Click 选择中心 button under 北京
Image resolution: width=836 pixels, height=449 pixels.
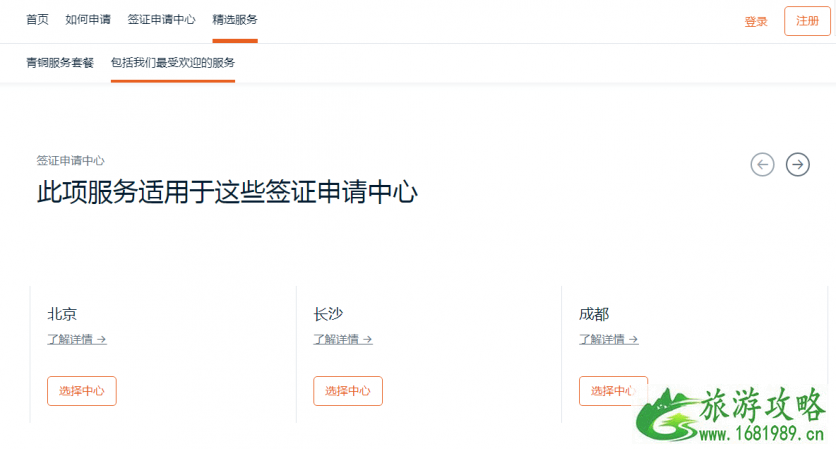pyautogui.click(x=82, y=391)
